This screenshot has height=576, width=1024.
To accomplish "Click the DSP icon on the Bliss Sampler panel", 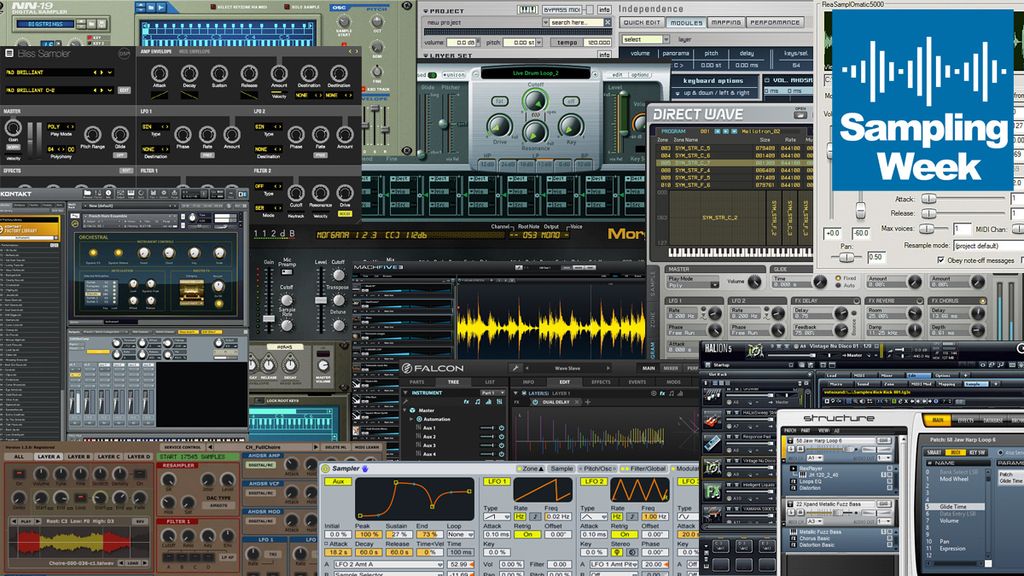I will [122, 54].
